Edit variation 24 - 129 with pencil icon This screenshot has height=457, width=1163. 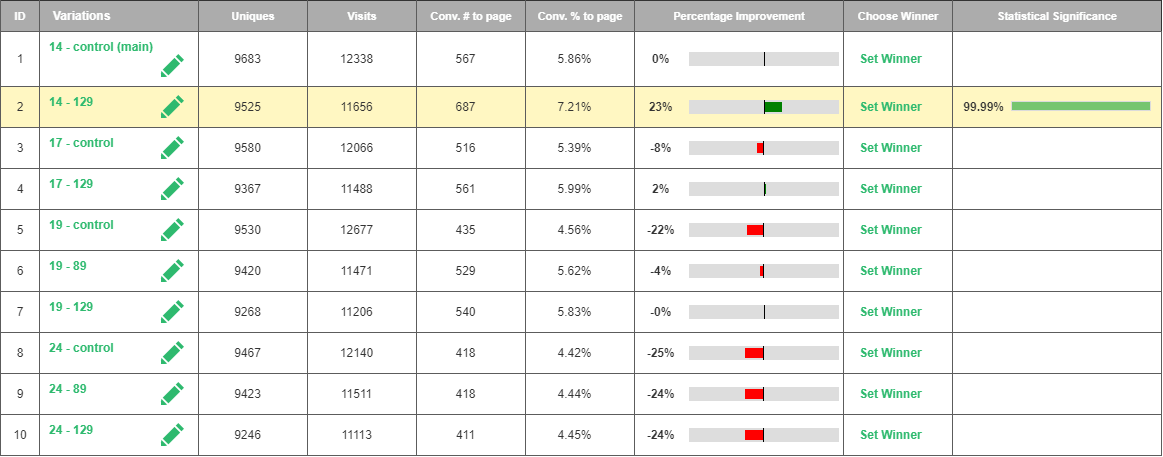172,435
